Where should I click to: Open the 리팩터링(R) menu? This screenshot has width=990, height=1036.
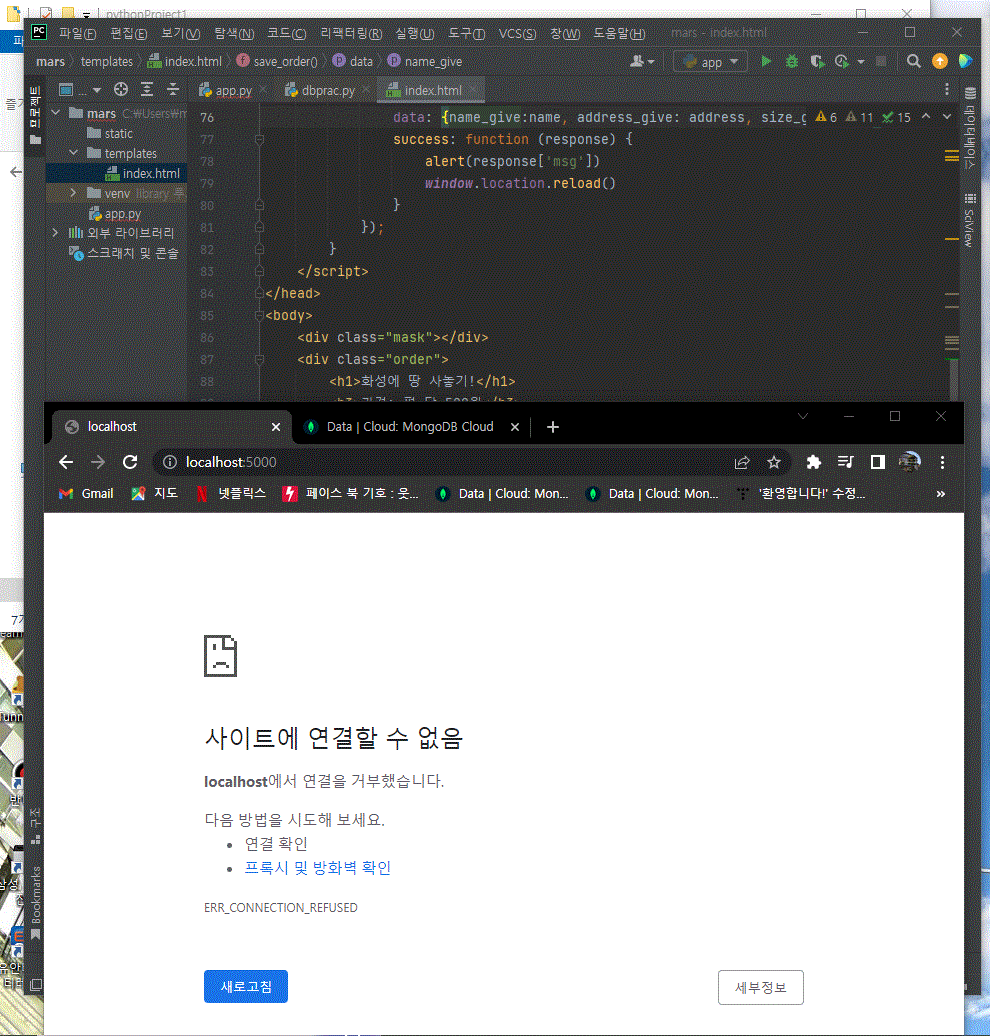351,33
